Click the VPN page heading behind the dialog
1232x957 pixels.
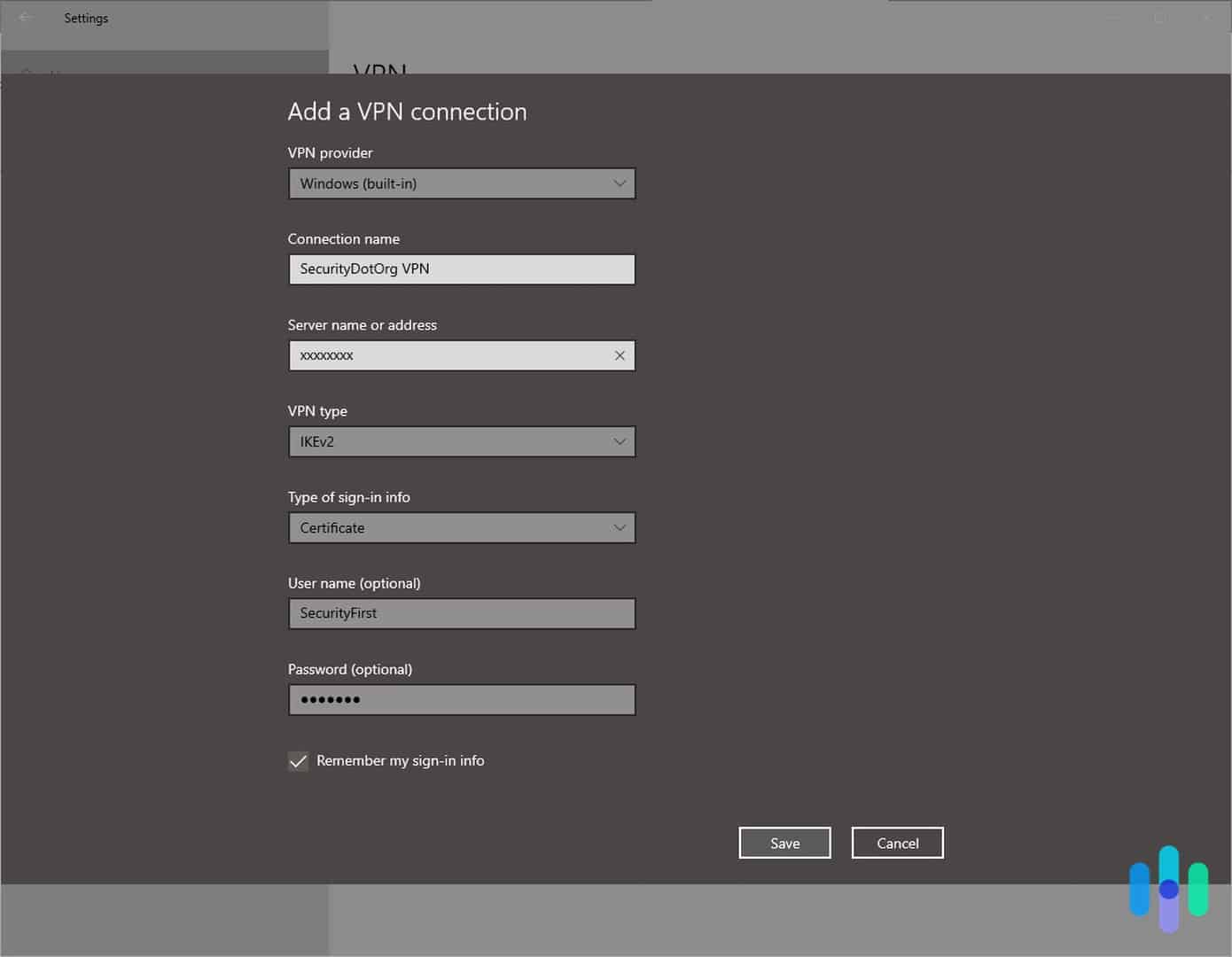tap(379, 71)
